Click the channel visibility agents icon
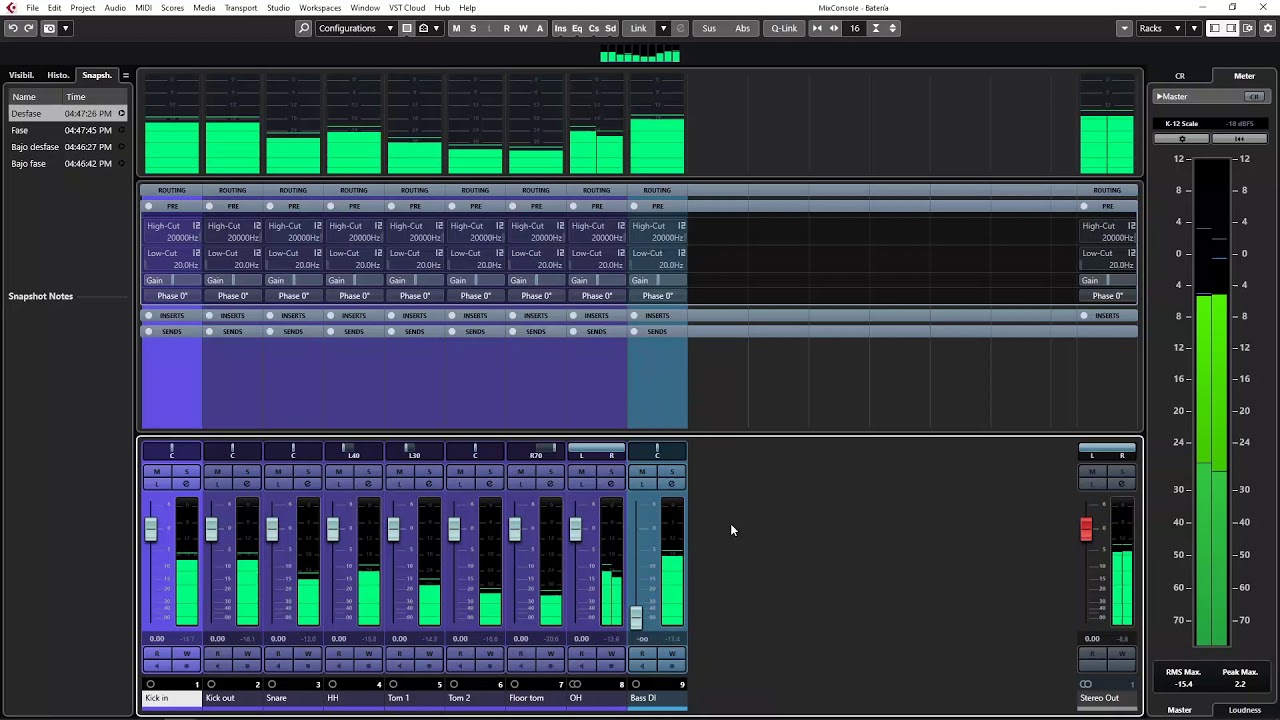The image size is (1280, 720). tap(423, 28)
